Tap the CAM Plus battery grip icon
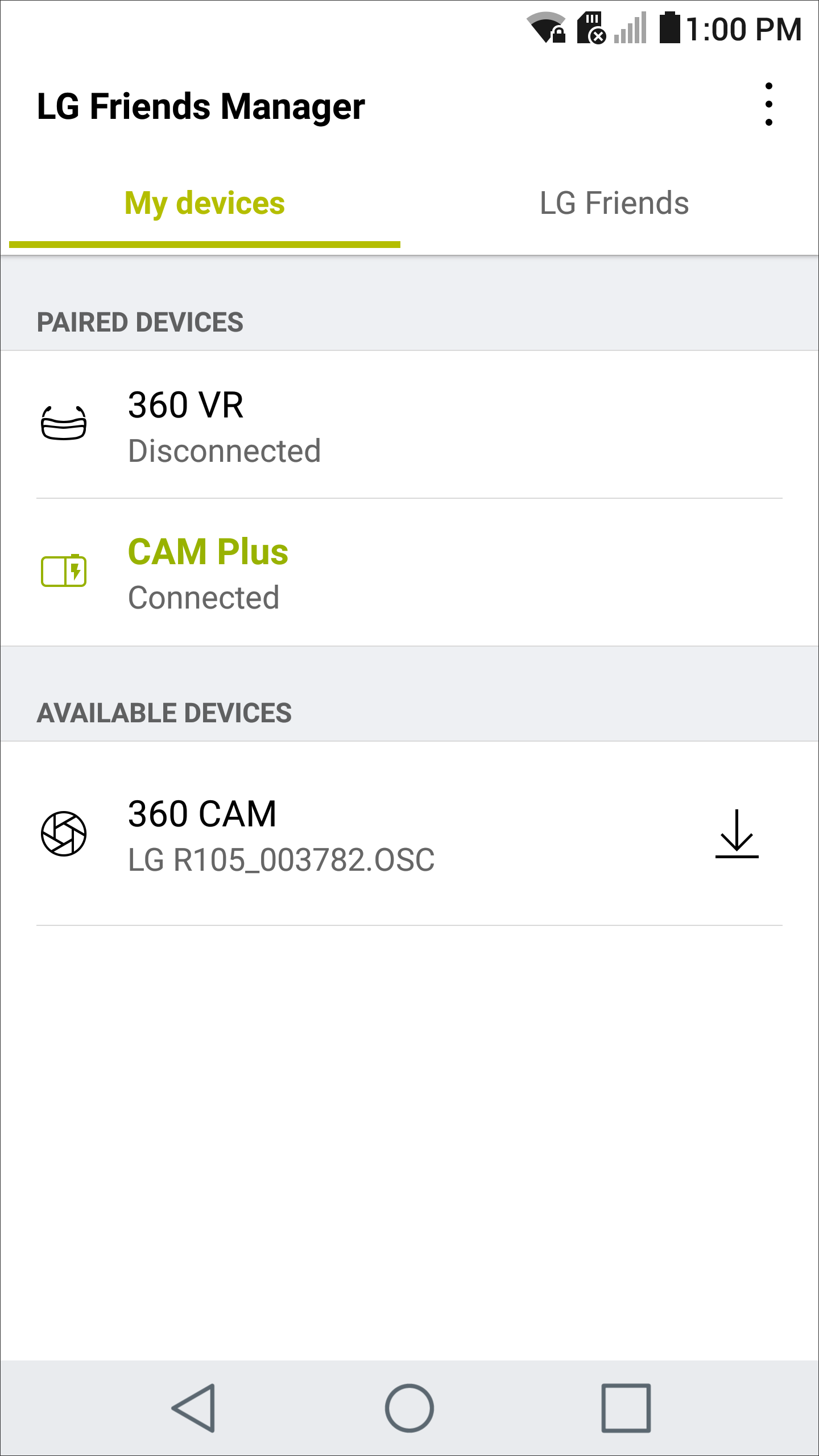The width and height of the screenshot is (819, 1456). pos(64,570)
